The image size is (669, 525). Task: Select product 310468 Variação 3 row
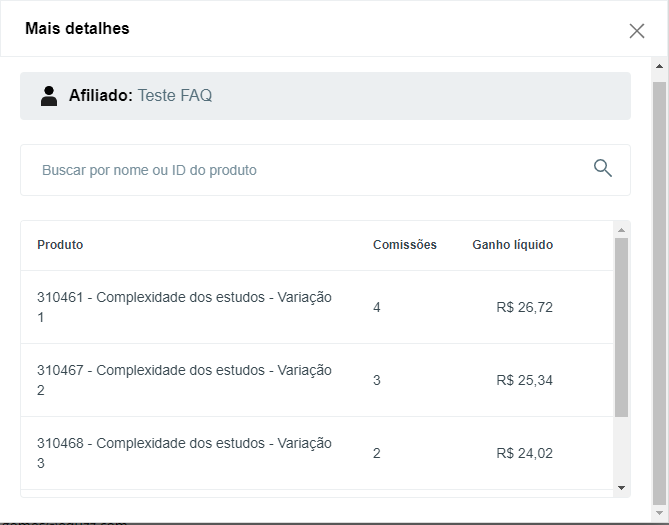pyautogui.click(x=185, y=453)
